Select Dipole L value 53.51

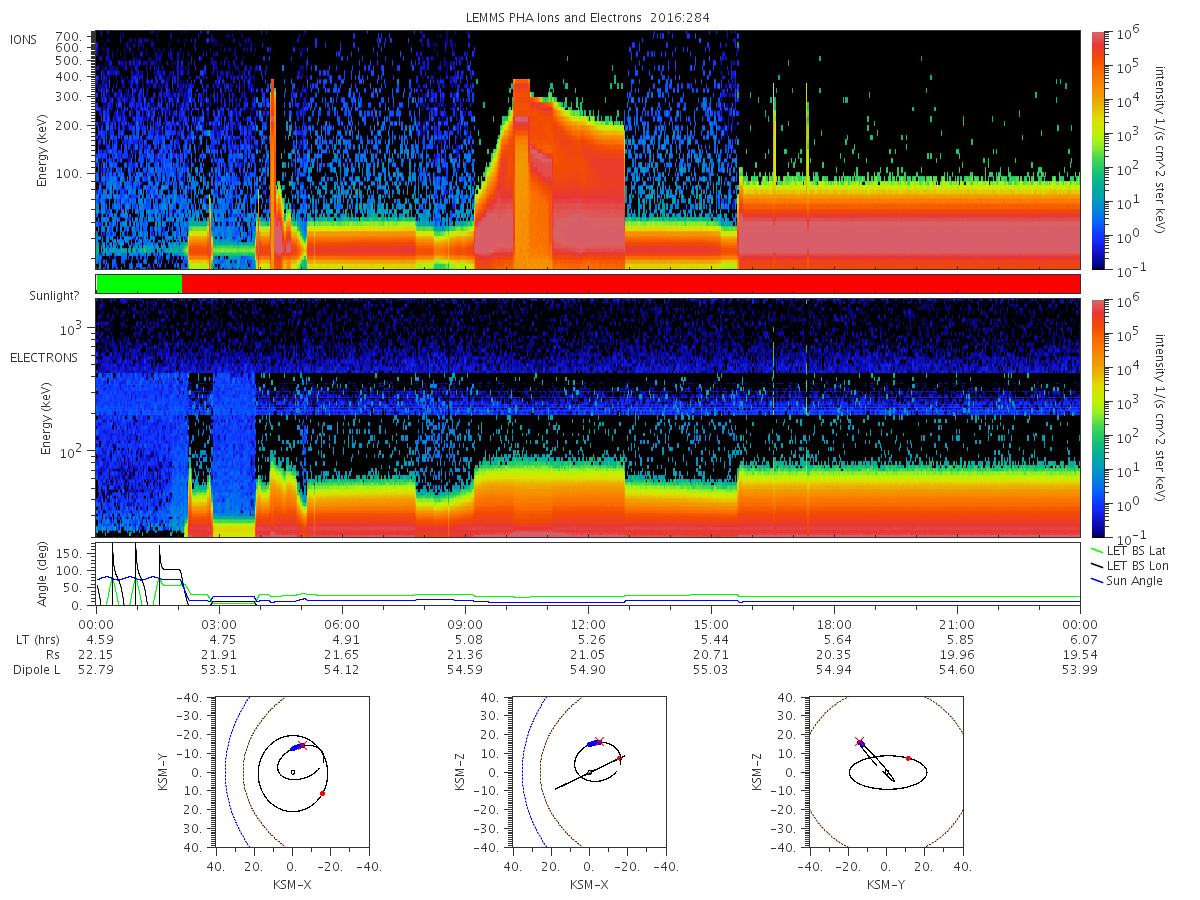click(x=219, y=670)
